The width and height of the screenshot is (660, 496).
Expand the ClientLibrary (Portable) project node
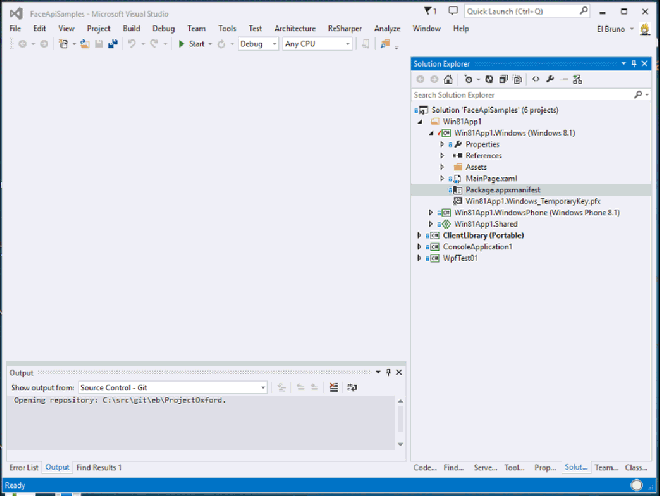tap(419, 235)
